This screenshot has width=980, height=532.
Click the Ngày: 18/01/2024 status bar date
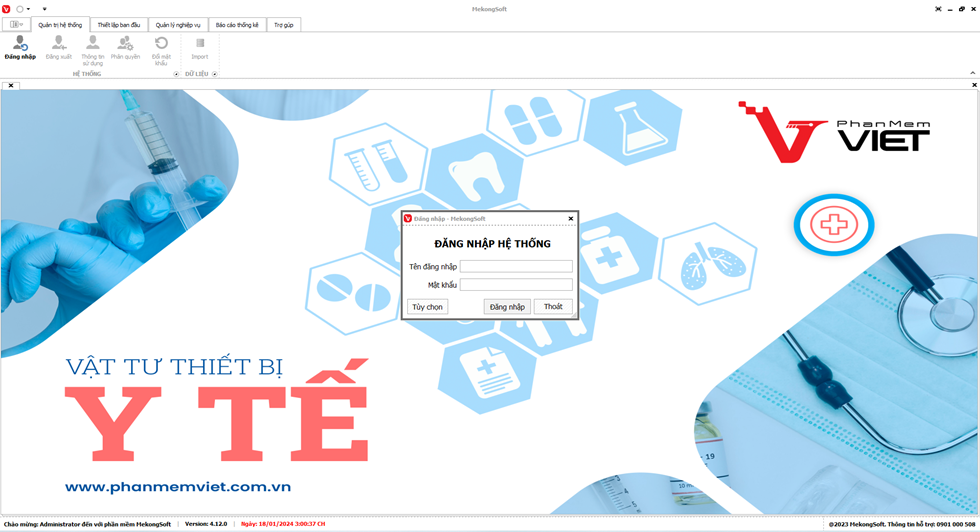[283, 524]
